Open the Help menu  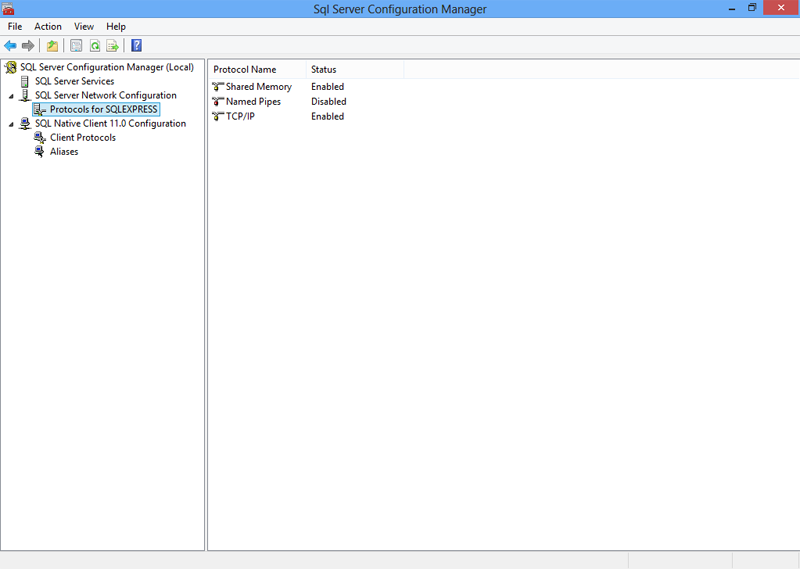[116, 27]
